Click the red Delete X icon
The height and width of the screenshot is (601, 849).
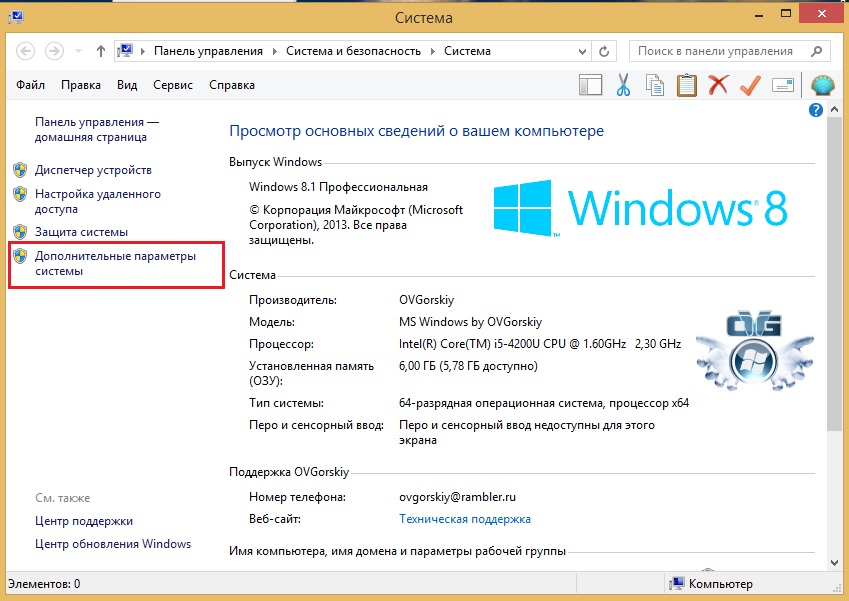(718, 84)
